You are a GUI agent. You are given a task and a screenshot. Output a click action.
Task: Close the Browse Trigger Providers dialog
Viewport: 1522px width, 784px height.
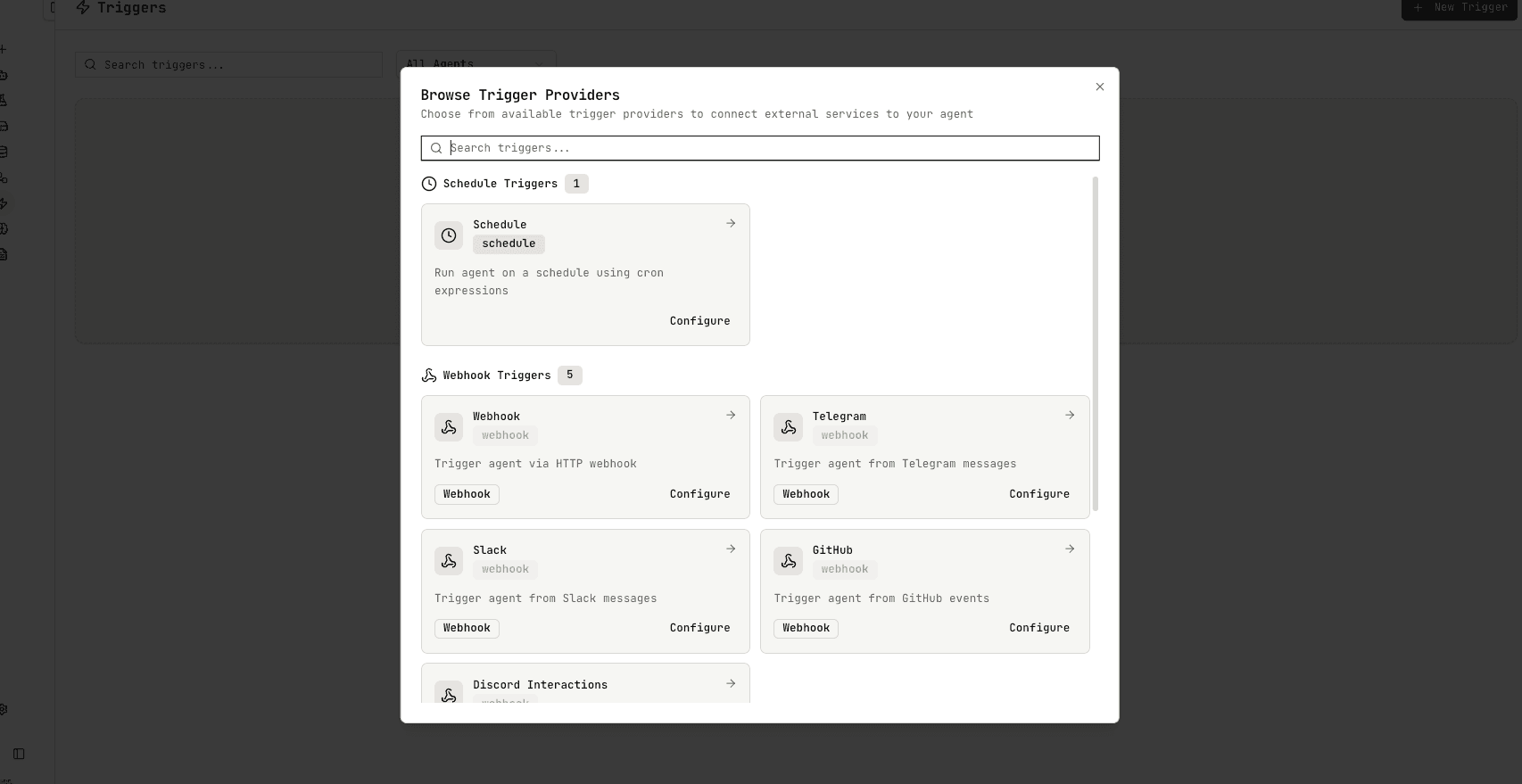point(1100,87)
